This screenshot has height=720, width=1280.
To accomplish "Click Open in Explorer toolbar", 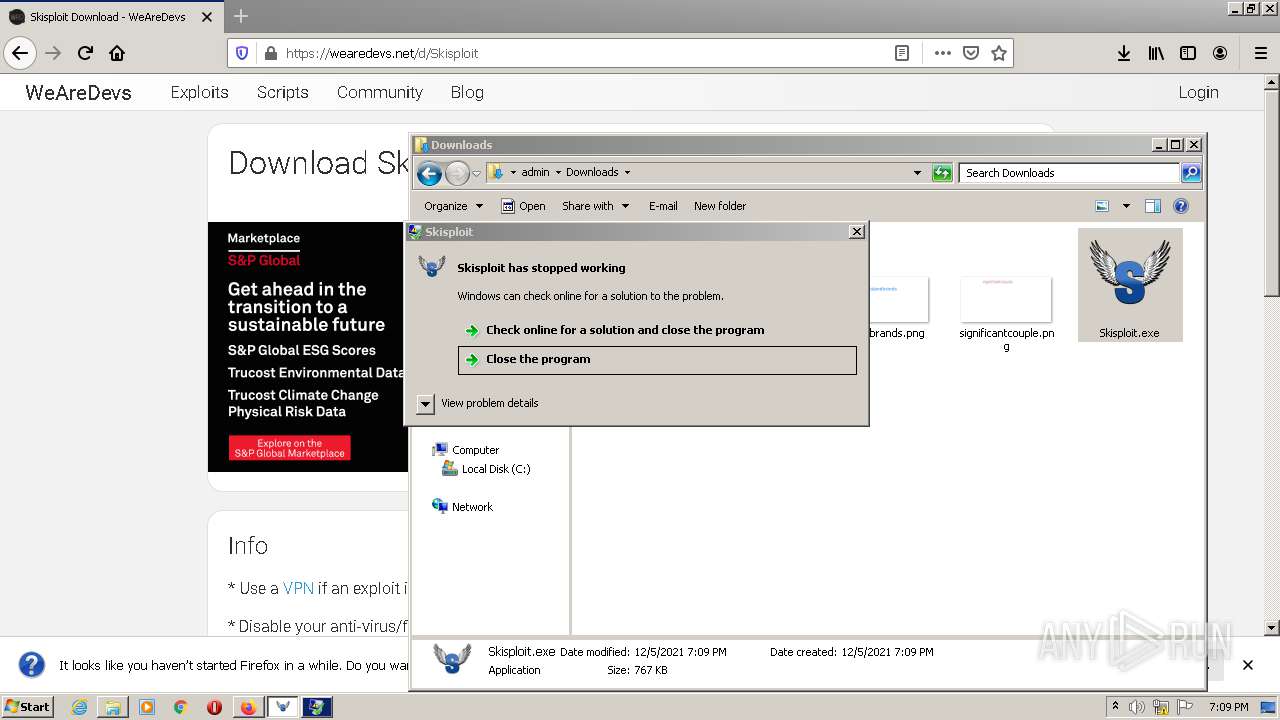I will coord(523,206).
